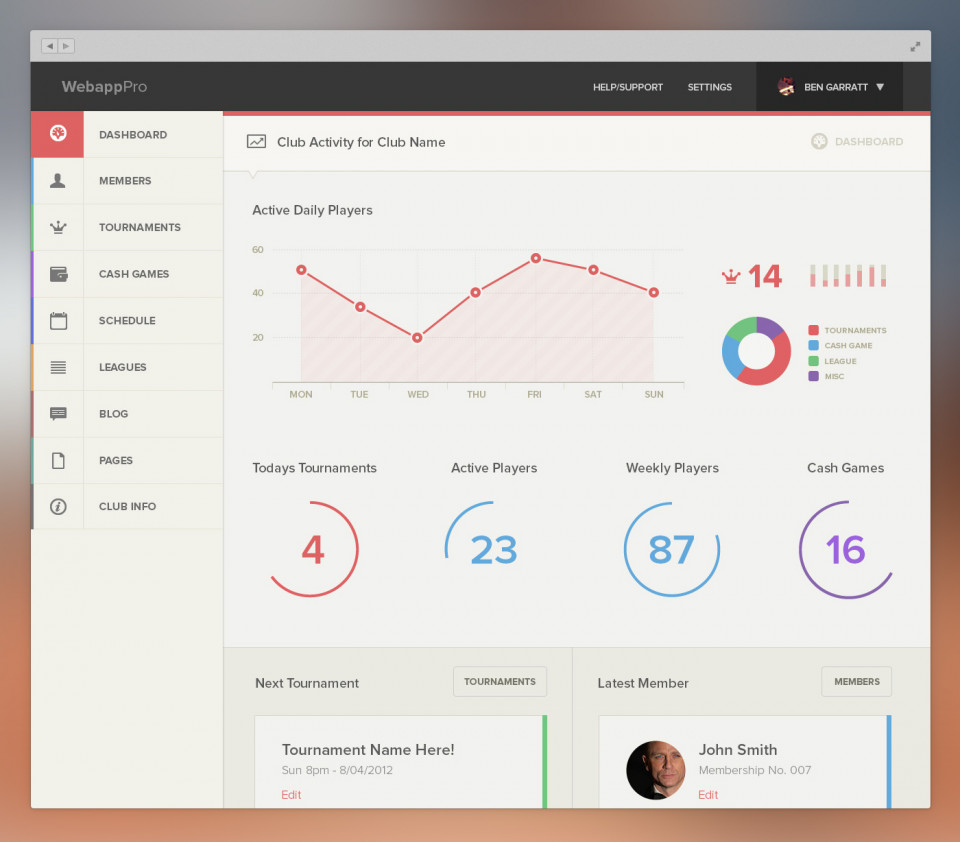The height and width of the screenshot is (842, 960).
Task: Click John Smith's profile photo
Action: tap(655, 770)
